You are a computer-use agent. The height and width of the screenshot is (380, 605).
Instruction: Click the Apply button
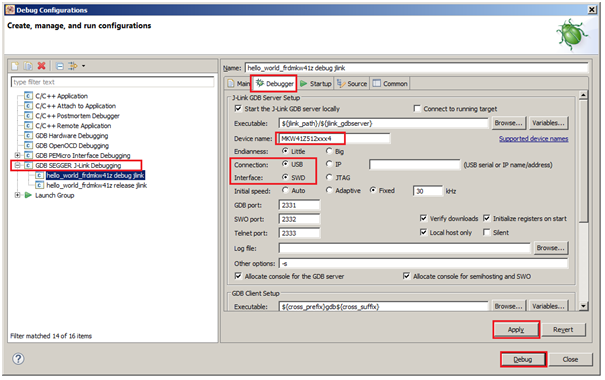click(x=516, y=329)
